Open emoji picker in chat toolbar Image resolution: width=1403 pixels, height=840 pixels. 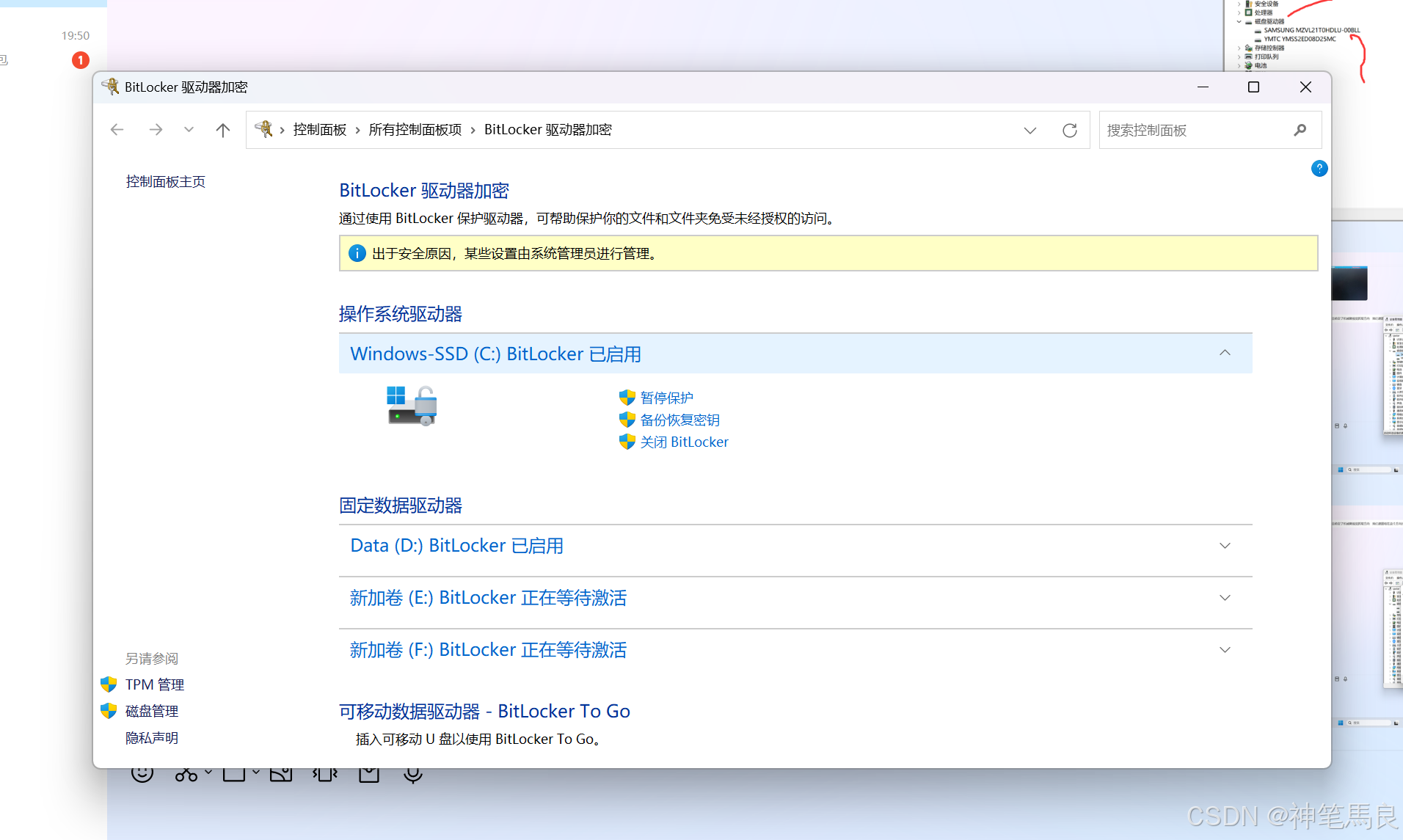(x=142, y=775)
